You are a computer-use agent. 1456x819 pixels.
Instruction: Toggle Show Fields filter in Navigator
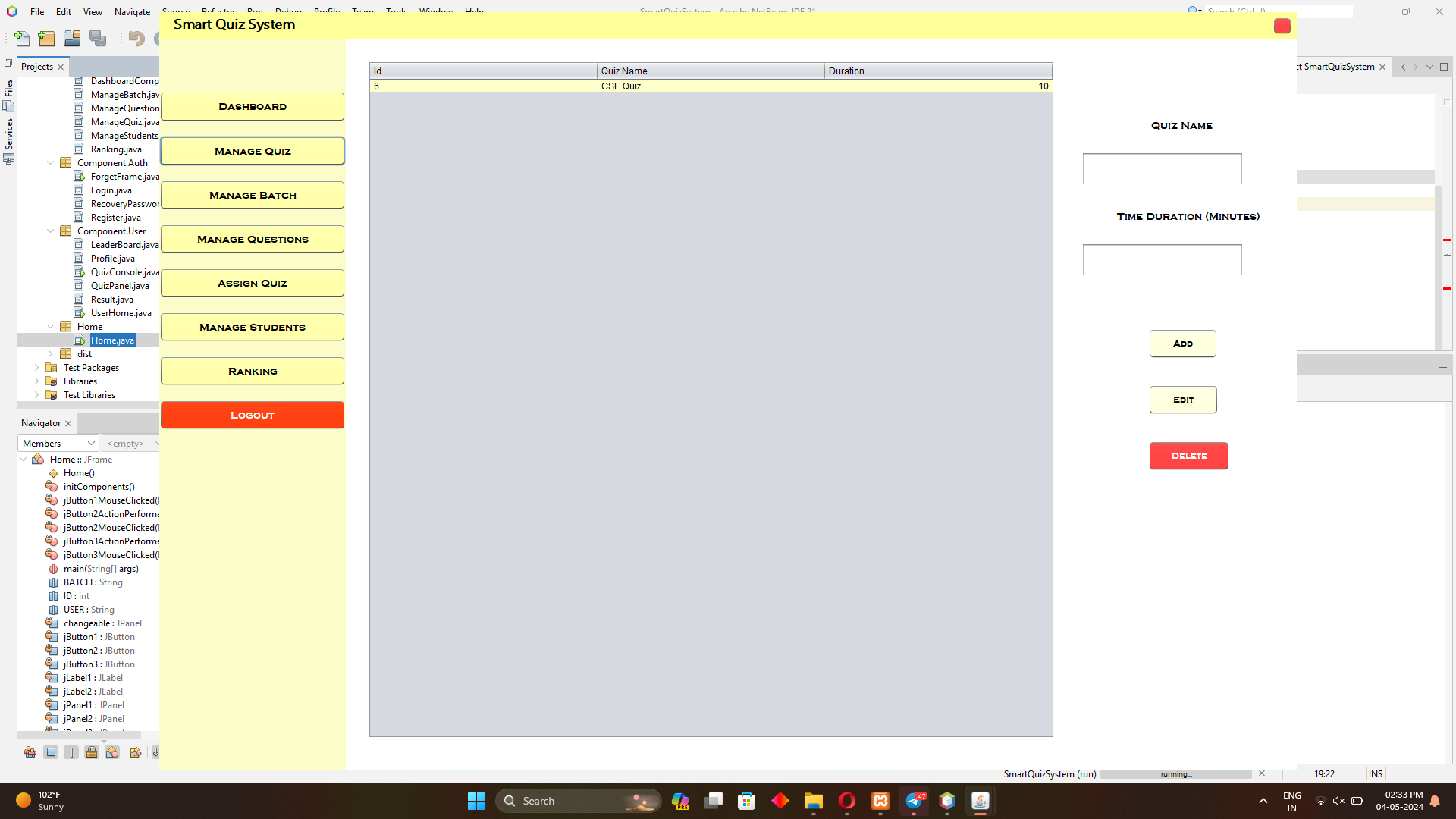coord(51,752)
